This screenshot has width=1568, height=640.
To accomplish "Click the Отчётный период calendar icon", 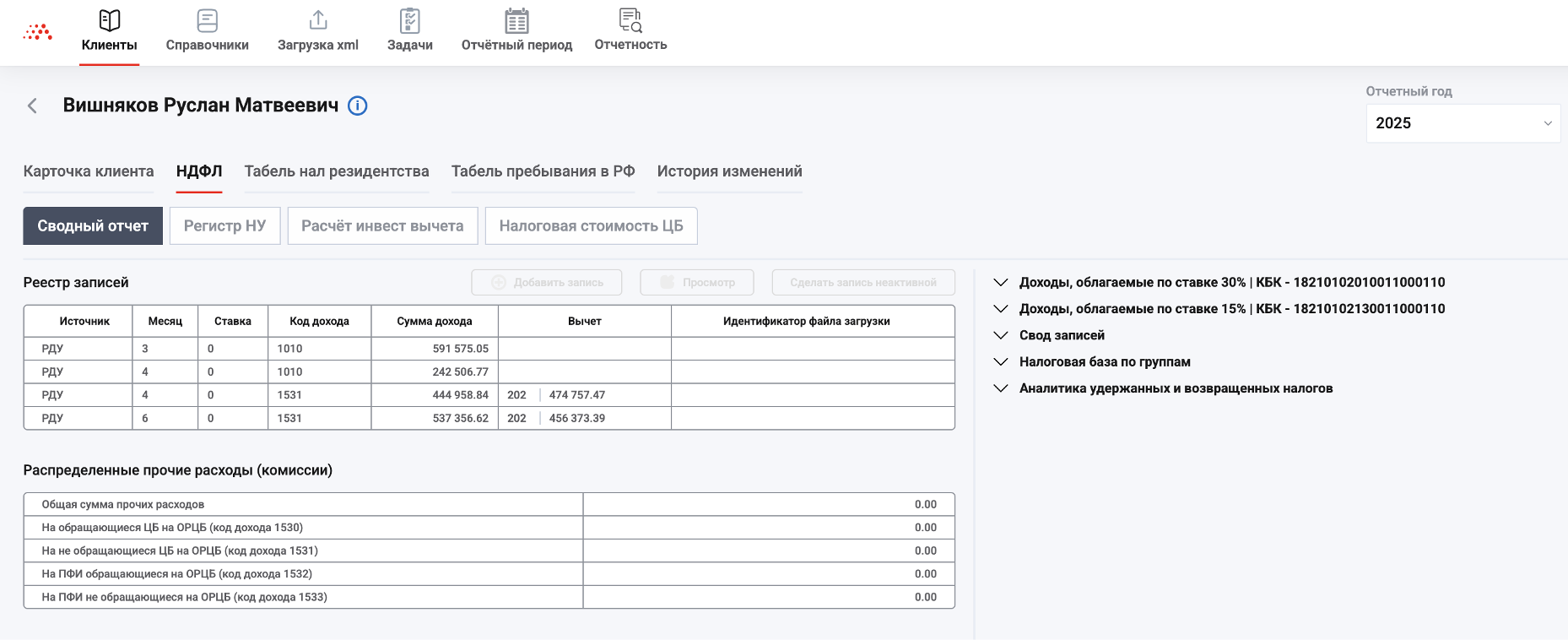I will (516, 20).
